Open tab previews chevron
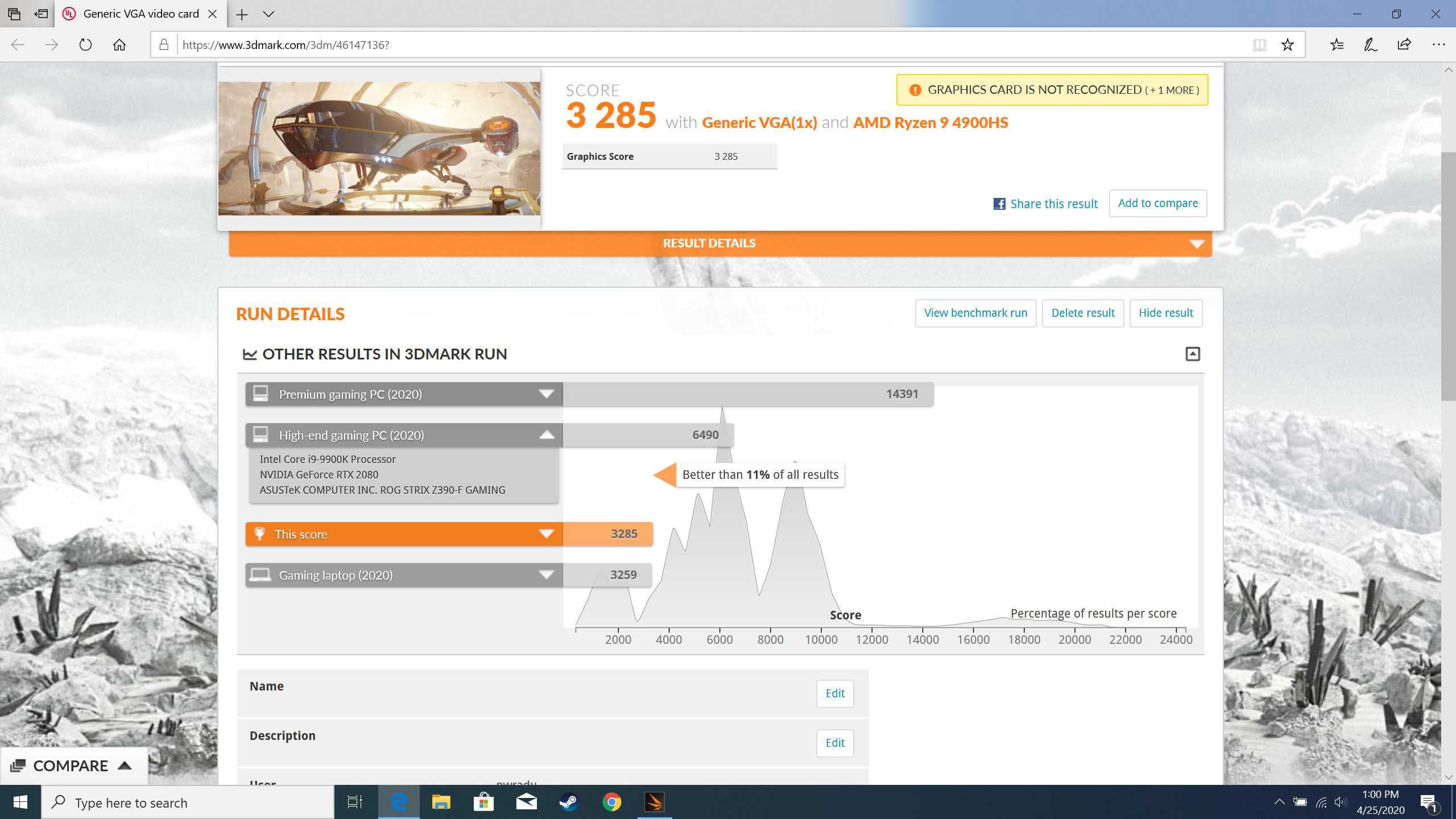Viewport: 1456px width, 819px height. point(269,14)
